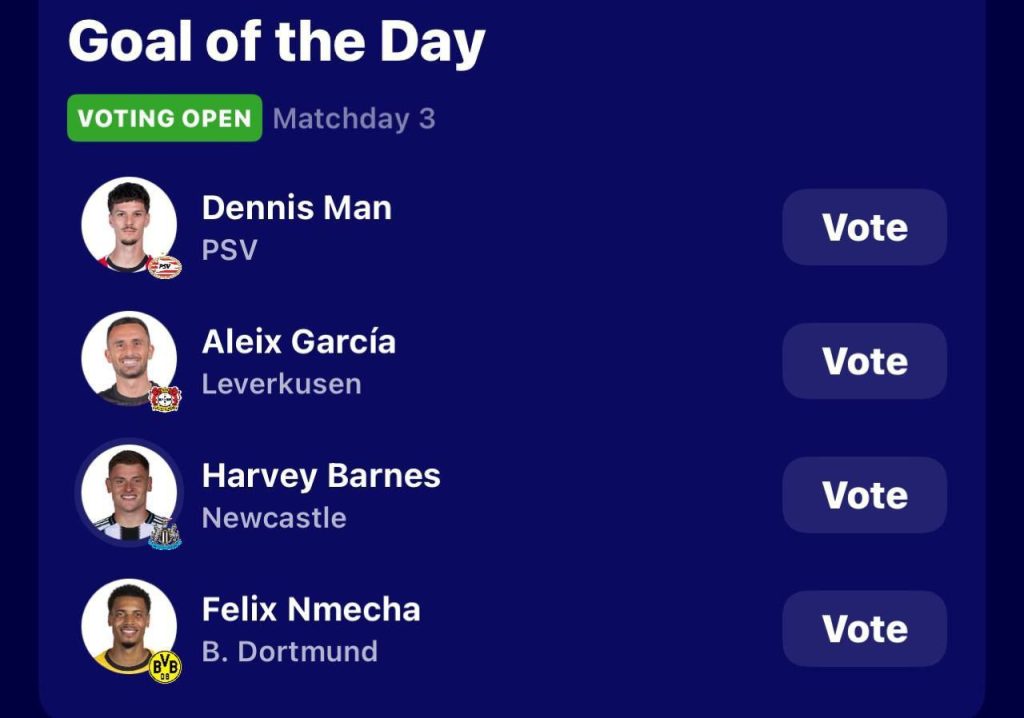This screenshot has width=1024, height=718.
Task: Tap the Matchday 3 label
Action: coord(354,119)
